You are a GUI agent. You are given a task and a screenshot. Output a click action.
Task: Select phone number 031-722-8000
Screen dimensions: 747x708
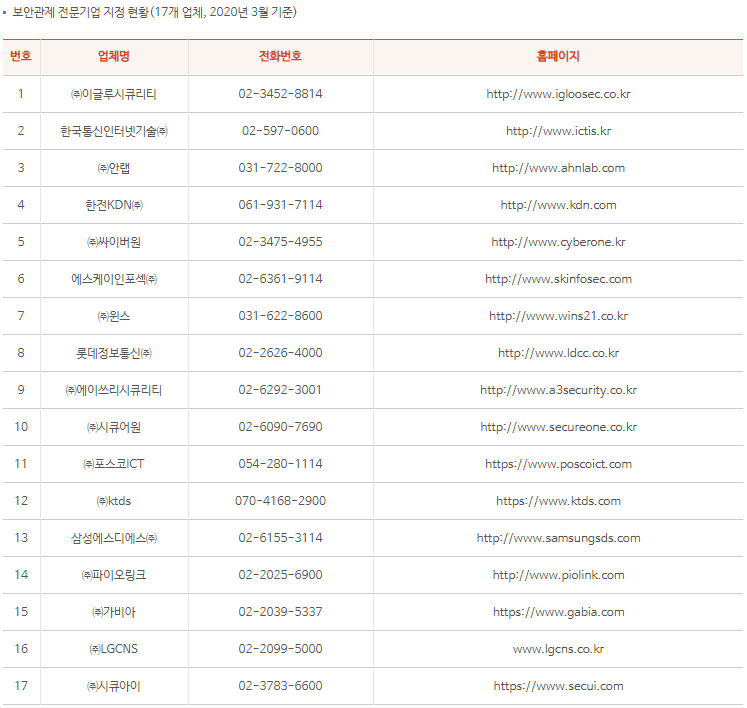(x=280, y=168)
